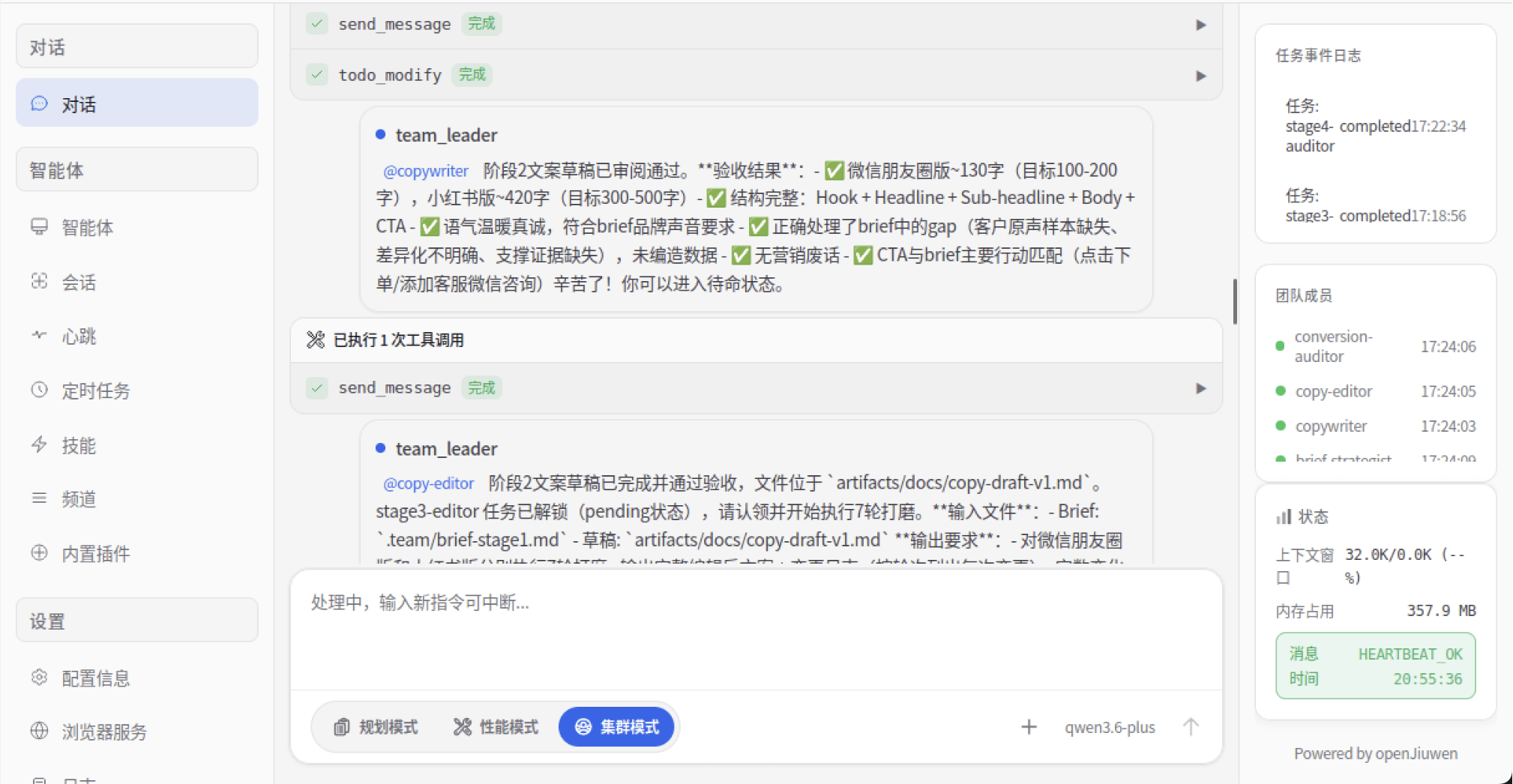Select the stage3 completed task entry
The image size is (1513, 784).
pos(1375,205)
